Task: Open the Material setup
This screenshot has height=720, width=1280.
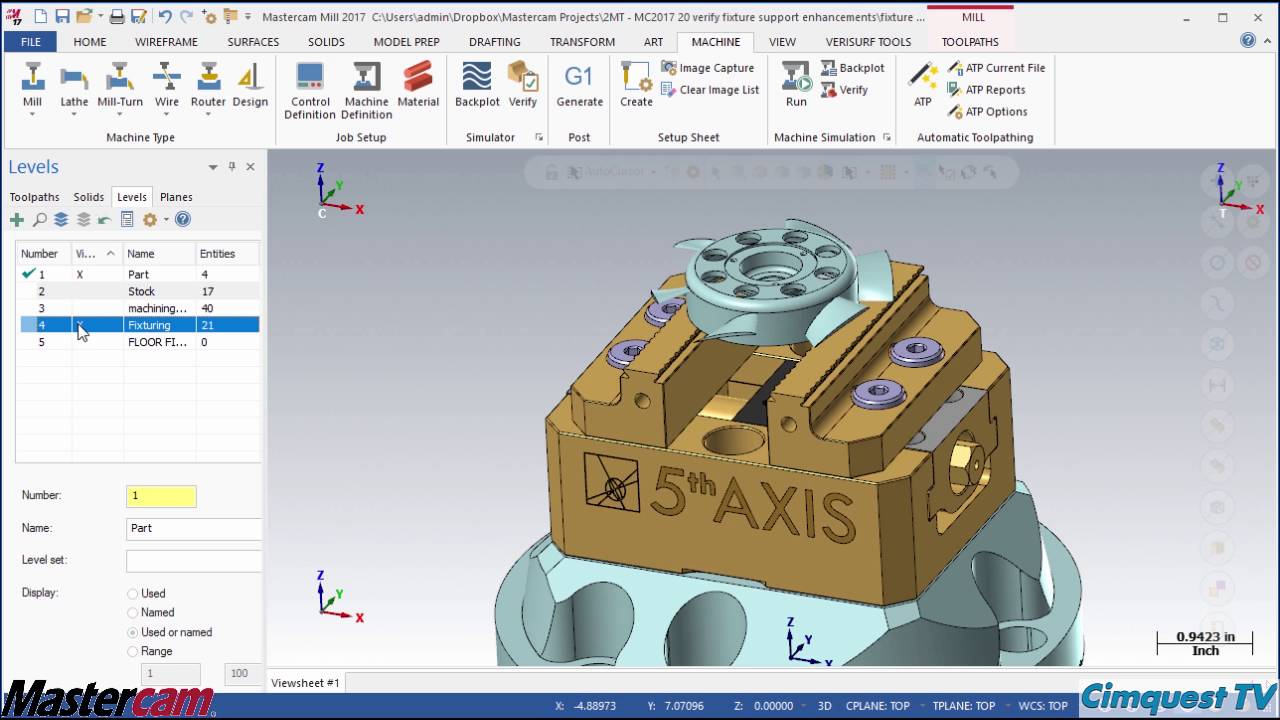Action: click(418, 84)
